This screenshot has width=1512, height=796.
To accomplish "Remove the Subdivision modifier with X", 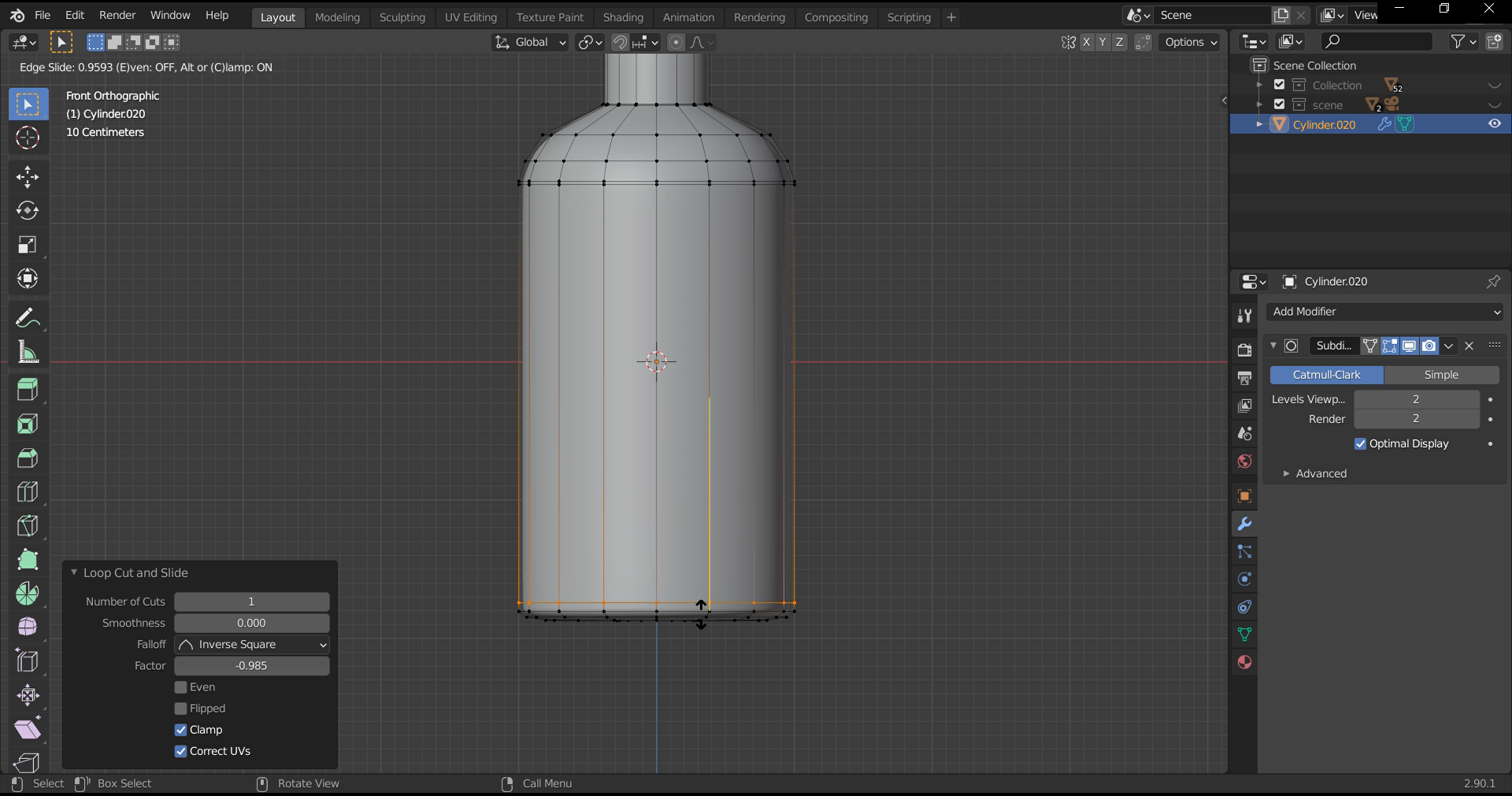I will pos(1469,346).
